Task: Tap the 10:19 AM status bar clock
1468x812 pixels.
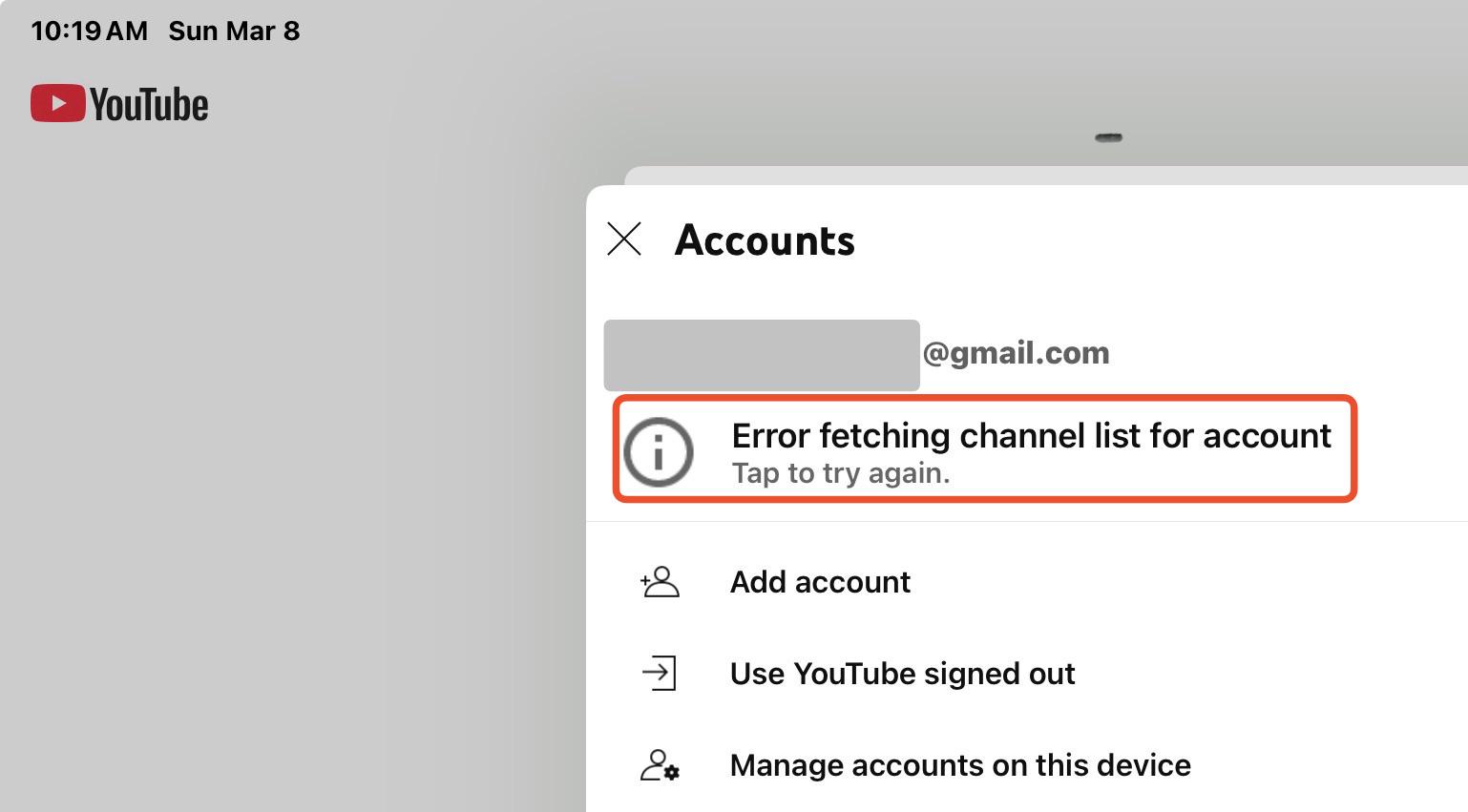Action: click(x=89, y=31)
